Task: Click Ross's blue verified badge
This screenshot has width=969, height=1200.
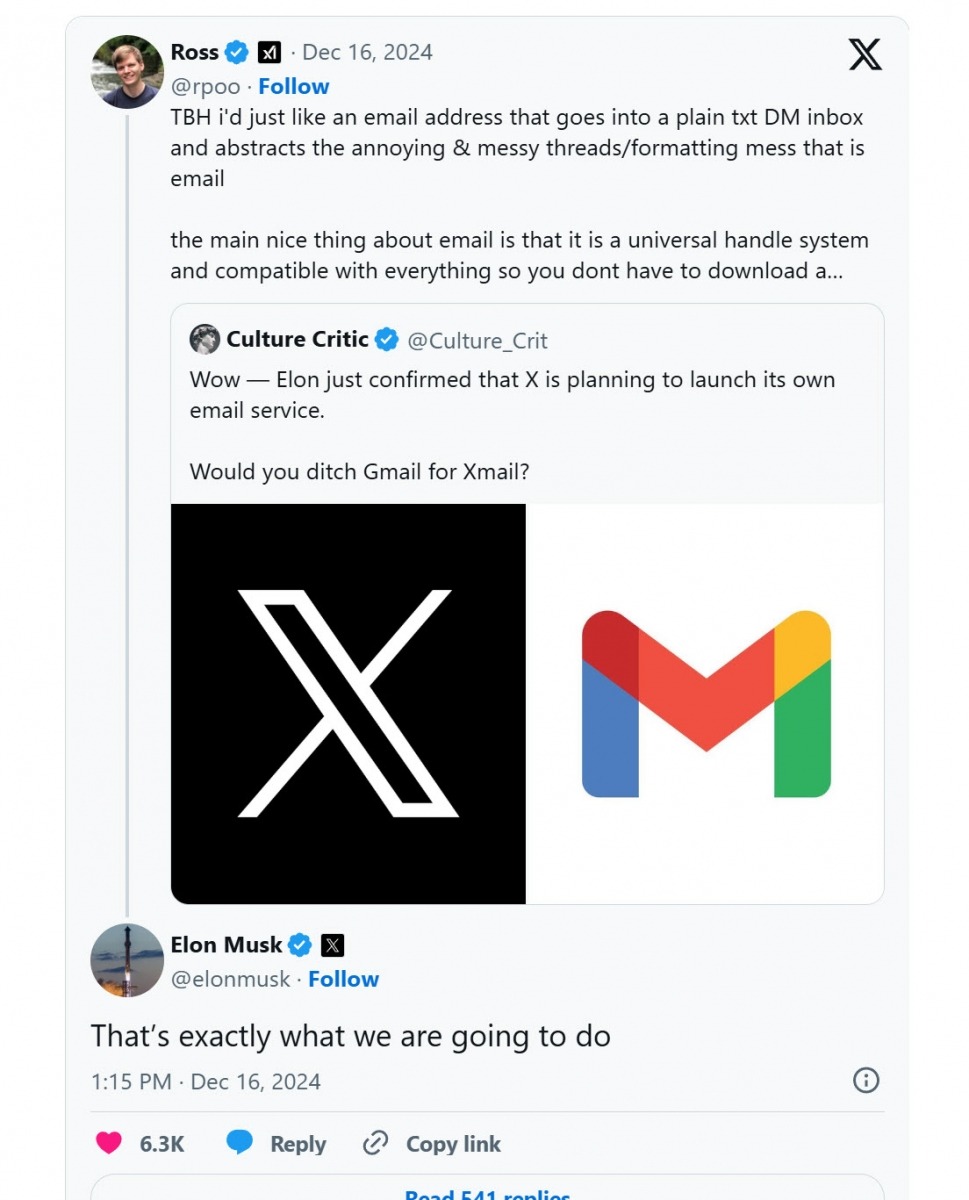Action: 237,52
